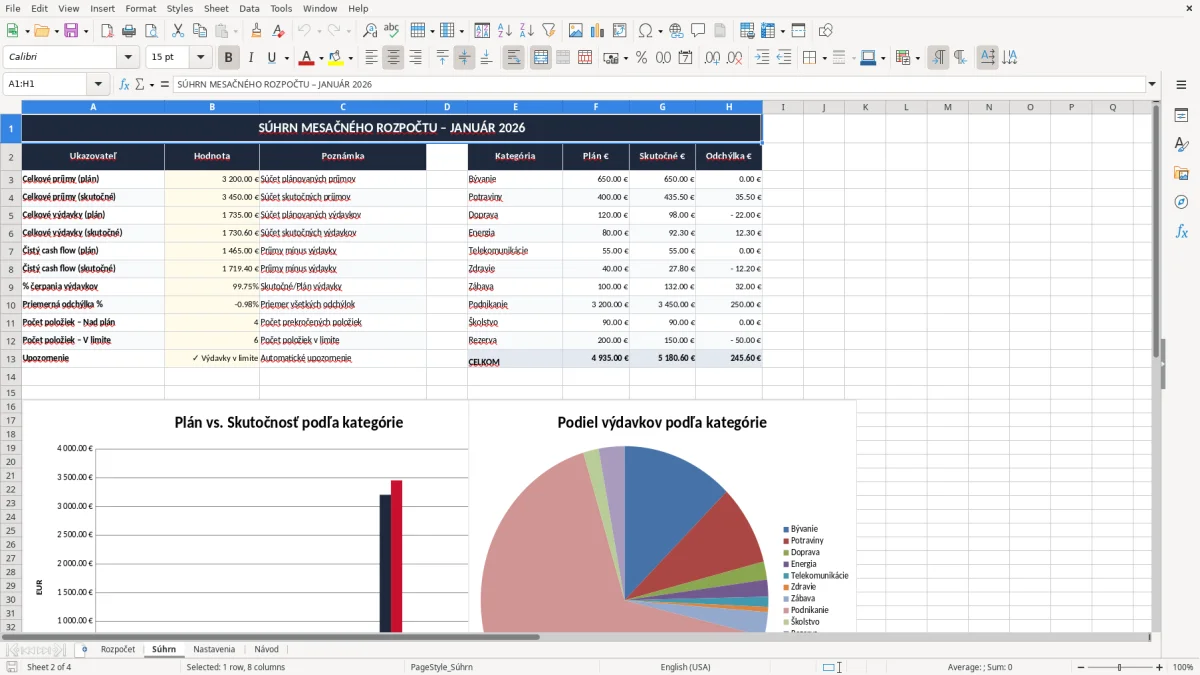Run the Spelling check icon
Viewport: 1200px width, 675px height.
coord(392,31)
